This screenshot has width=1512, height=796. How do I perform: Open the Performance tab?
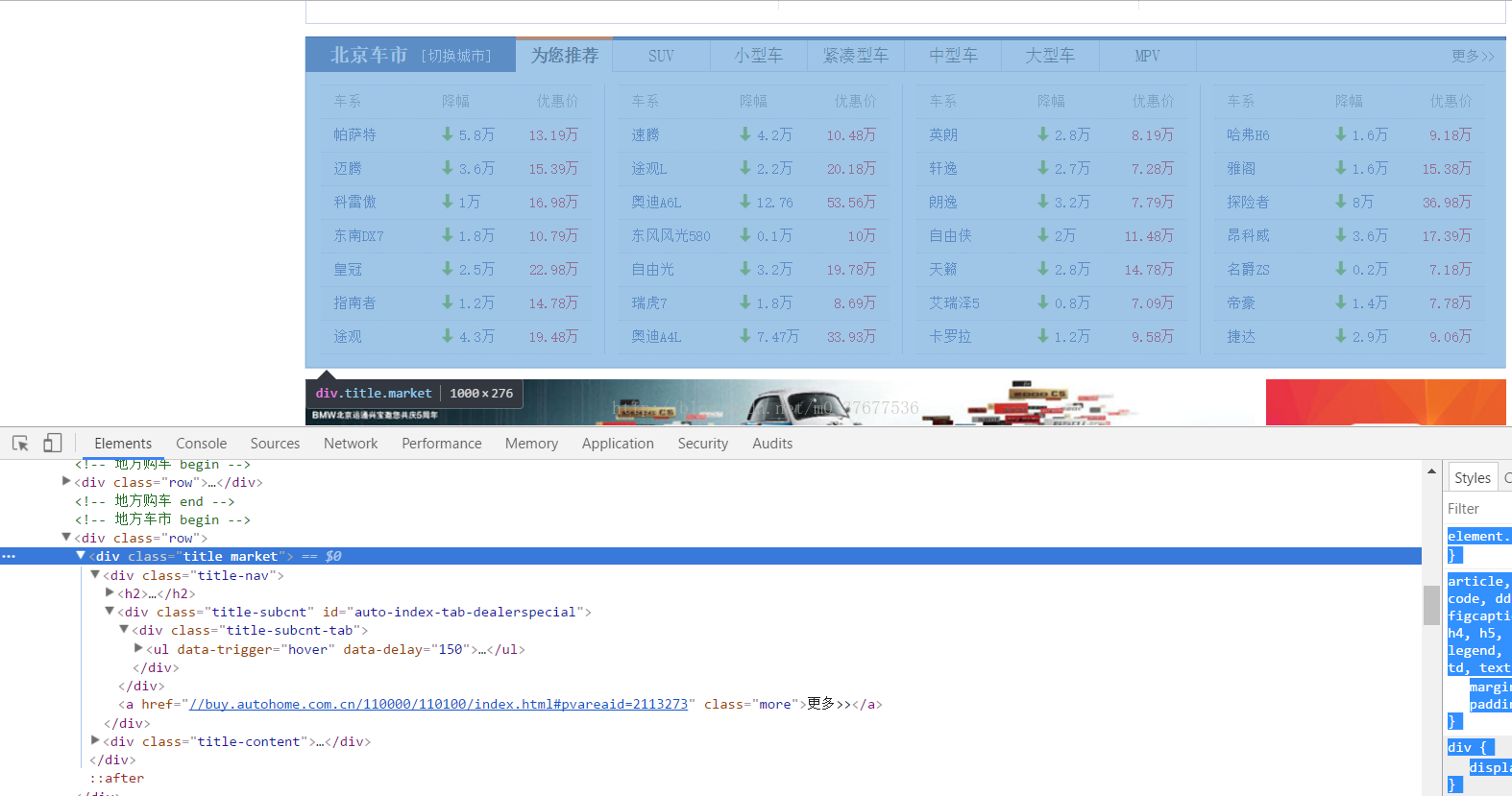pos(442,443)
